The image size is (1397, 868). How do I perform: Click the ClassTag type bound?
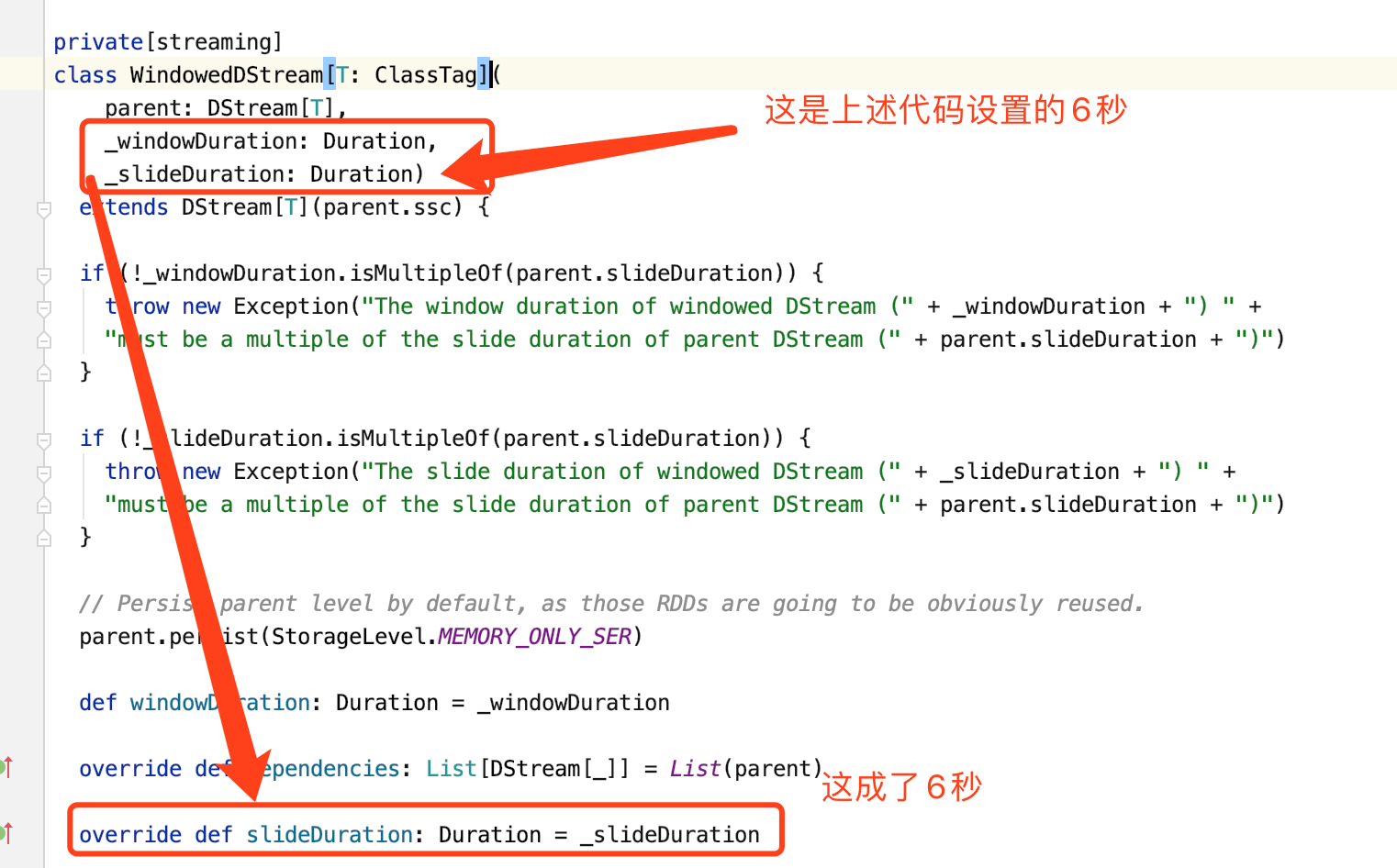[426, 75]
